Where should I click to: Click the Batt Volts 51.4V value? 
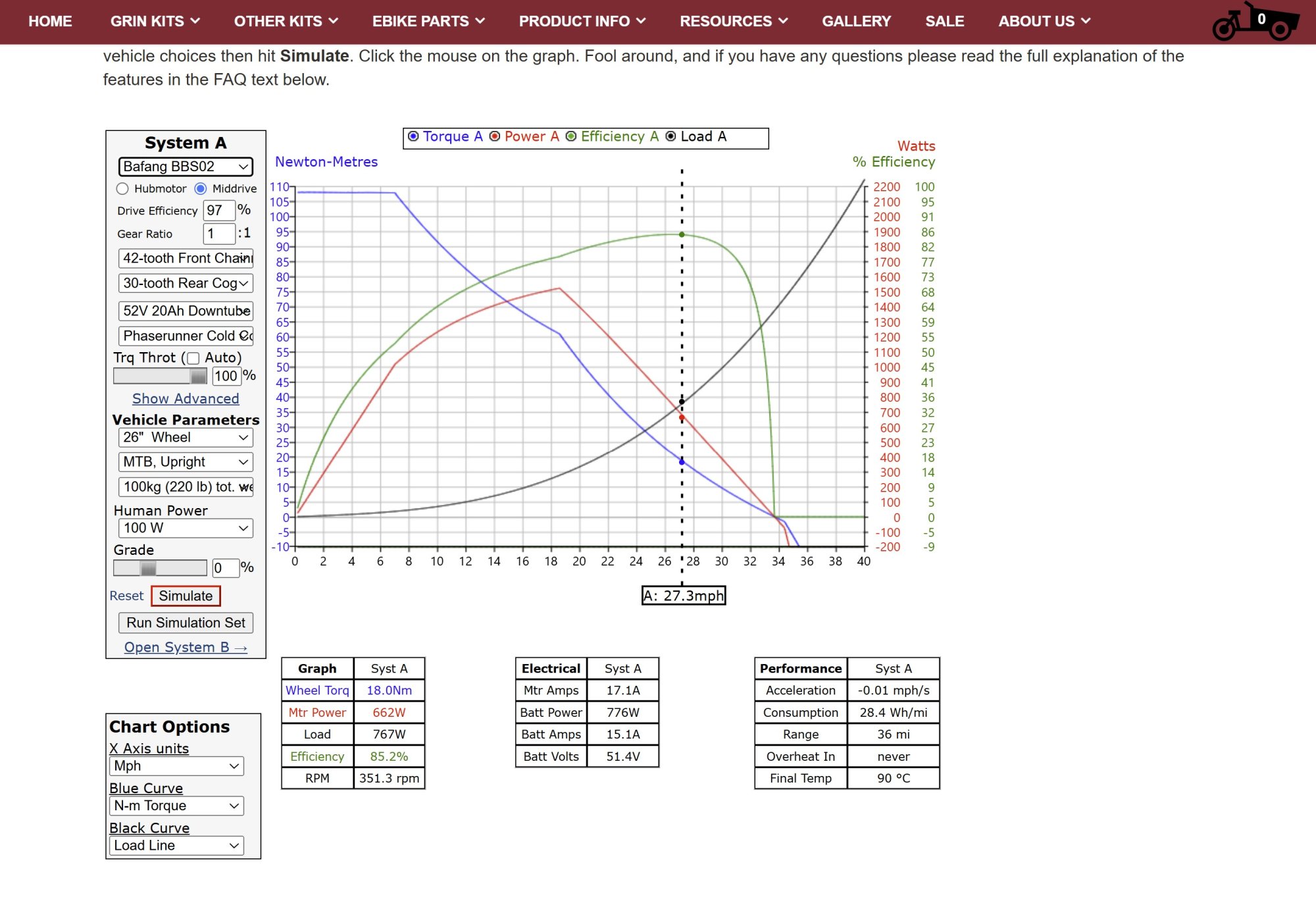622,757
